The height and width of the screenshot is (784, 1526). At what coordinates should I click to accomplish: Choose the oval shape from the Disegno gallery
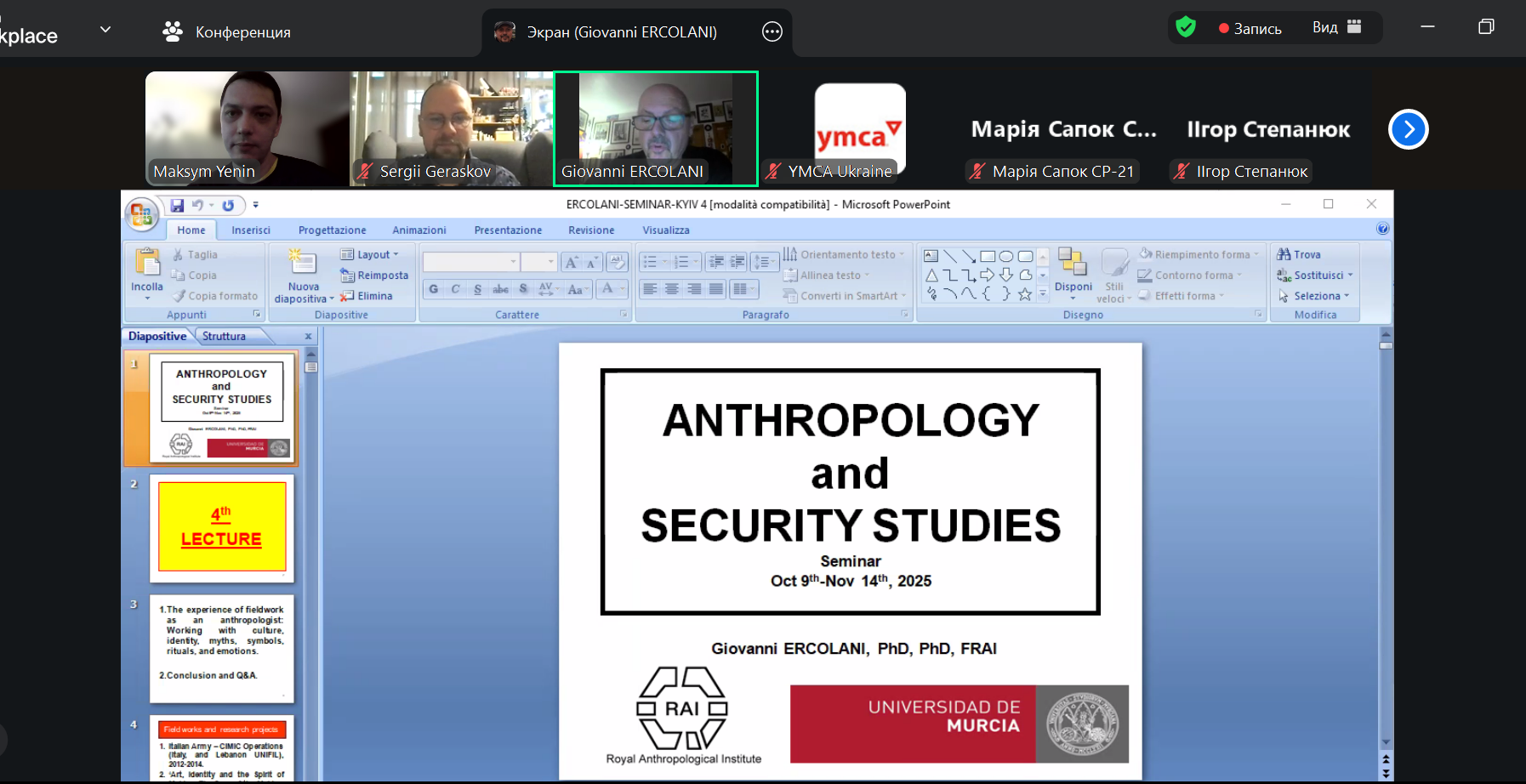coord(1006,256)
